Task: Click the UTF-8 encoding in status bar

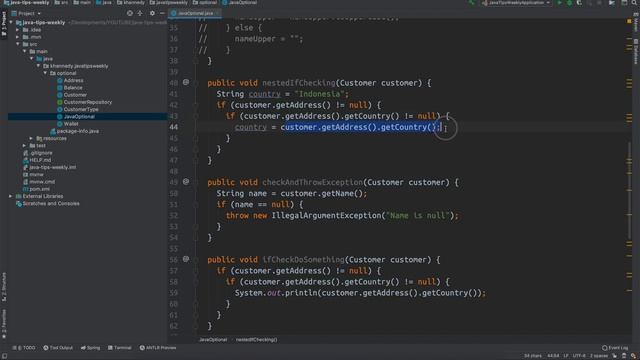Action: tap(579, 356)
